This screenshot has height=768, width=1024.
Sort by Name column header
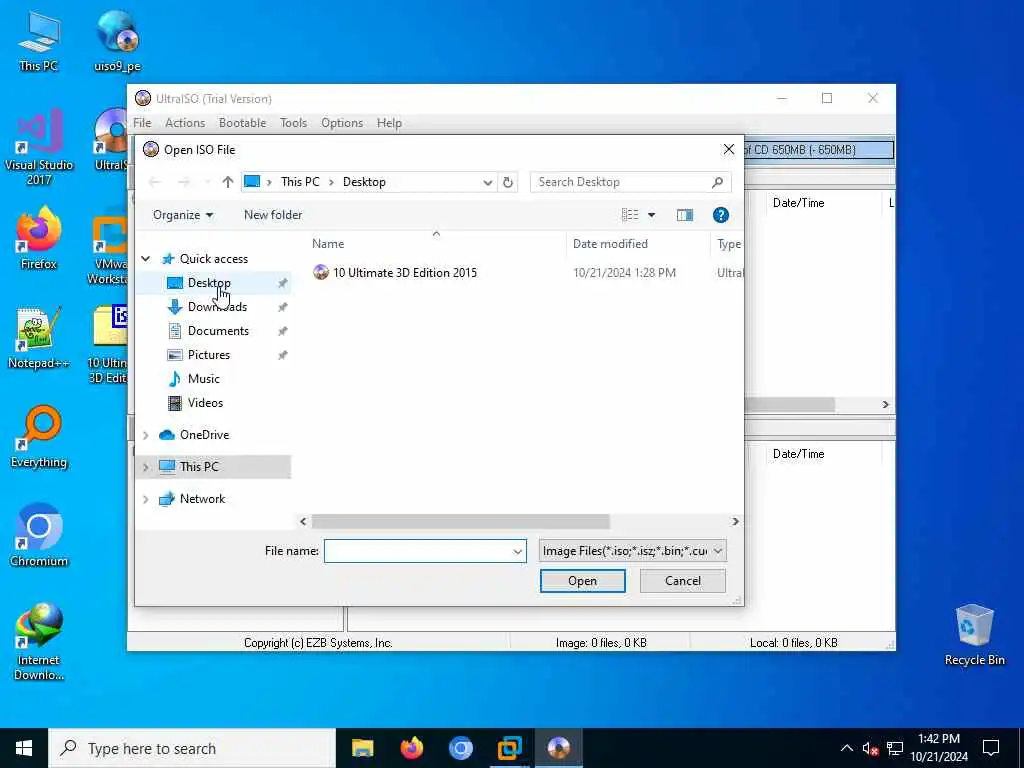(x=436, y=244)
